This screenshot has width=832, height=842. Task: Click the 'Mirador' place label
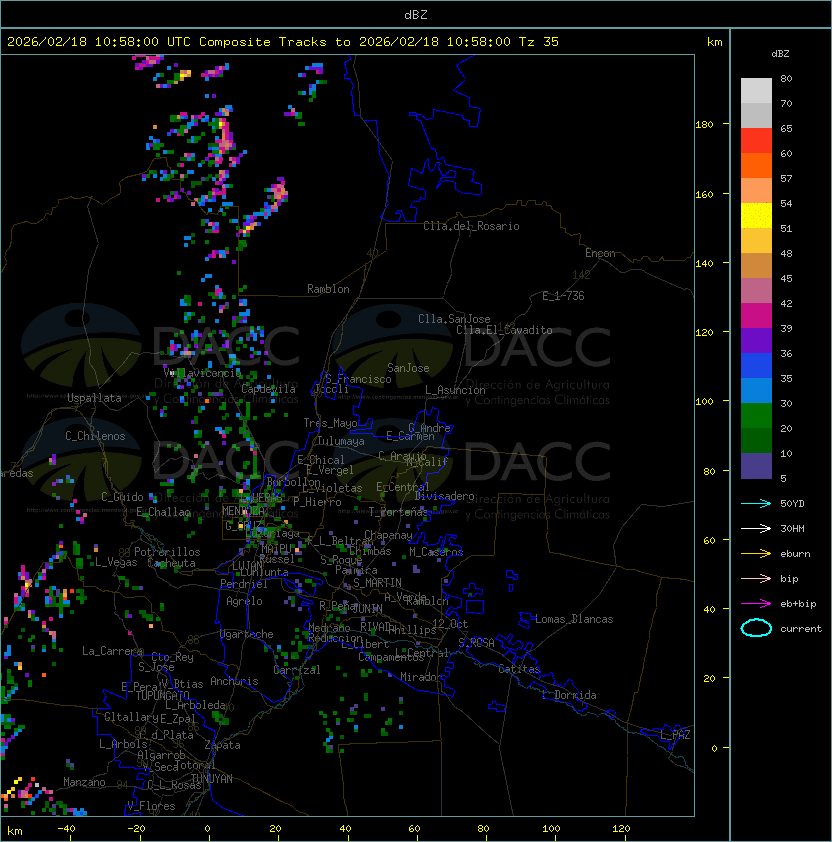[421, 677]
